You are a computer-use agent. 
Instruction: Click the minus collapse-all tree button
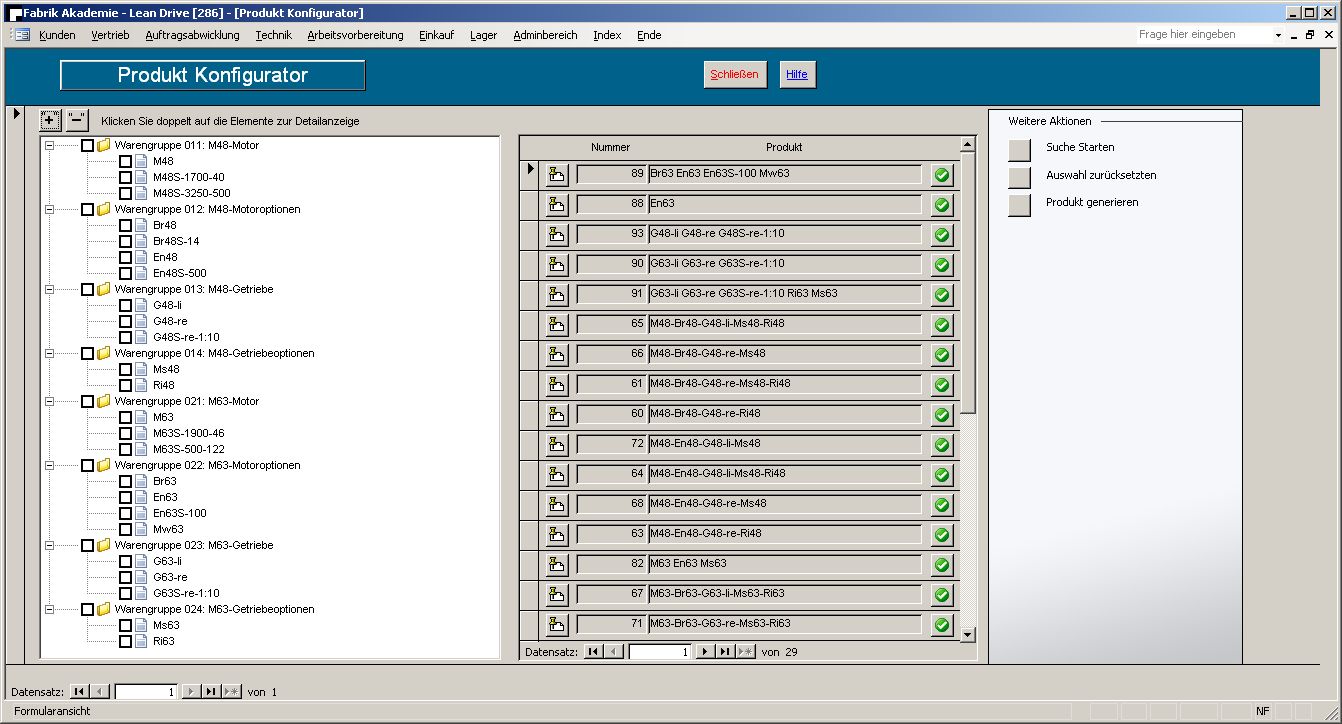77,121
